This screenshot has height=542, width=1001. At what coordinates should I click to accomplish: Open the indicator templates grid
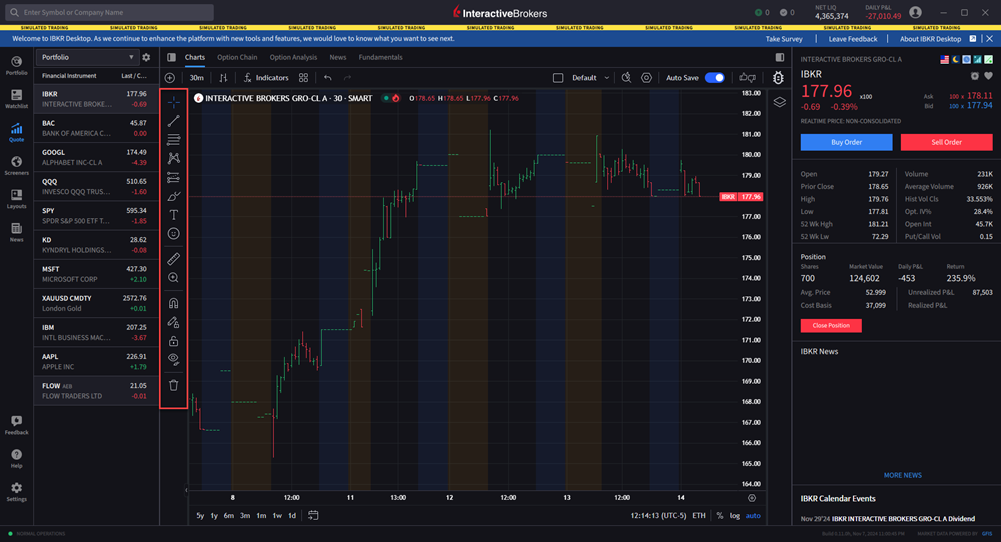[x=303, y=78]
